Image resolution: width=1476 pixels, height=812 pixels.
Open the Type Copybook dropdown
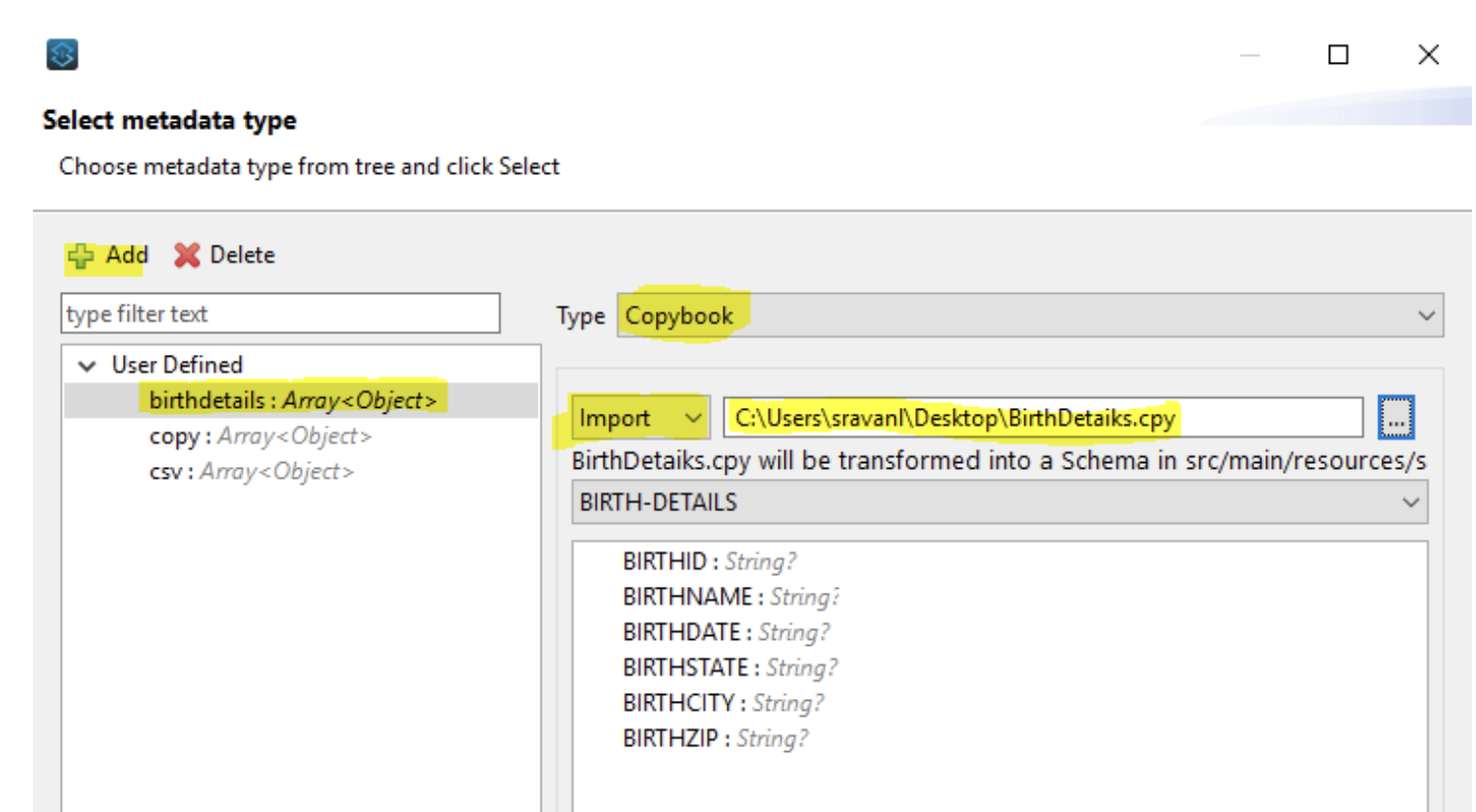(1030, 315)
